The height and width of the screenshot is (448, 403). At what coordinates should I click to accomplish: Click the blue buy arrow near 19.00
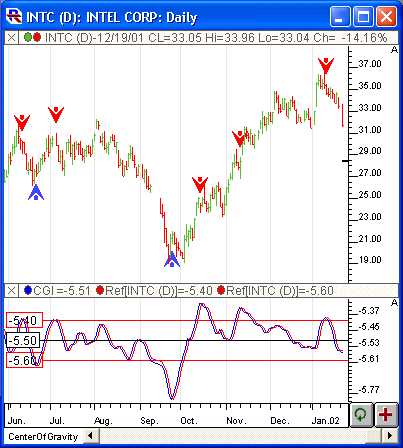(172, 259)
